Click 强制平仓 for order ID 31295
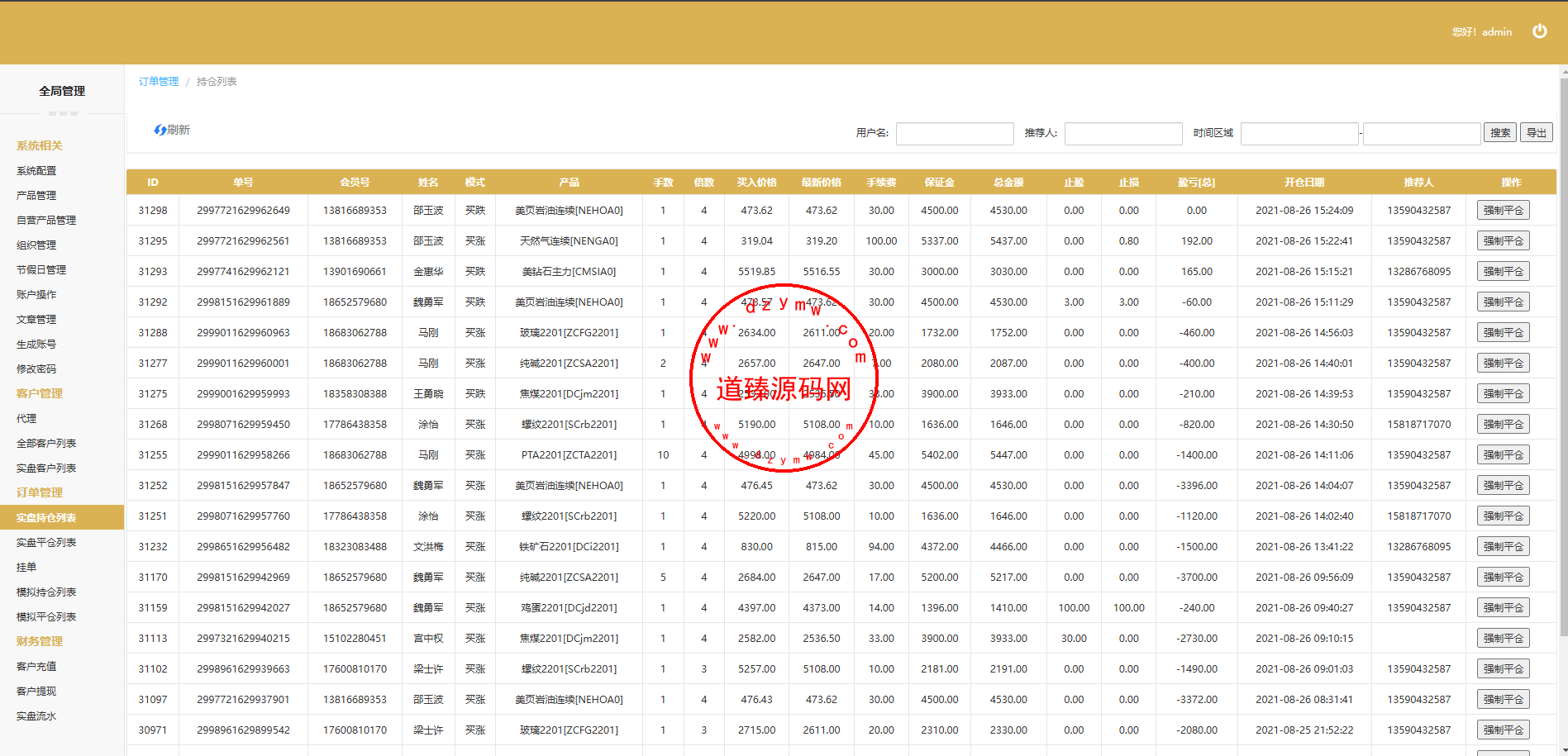 pyautogui.click(x=1503, y=241)
